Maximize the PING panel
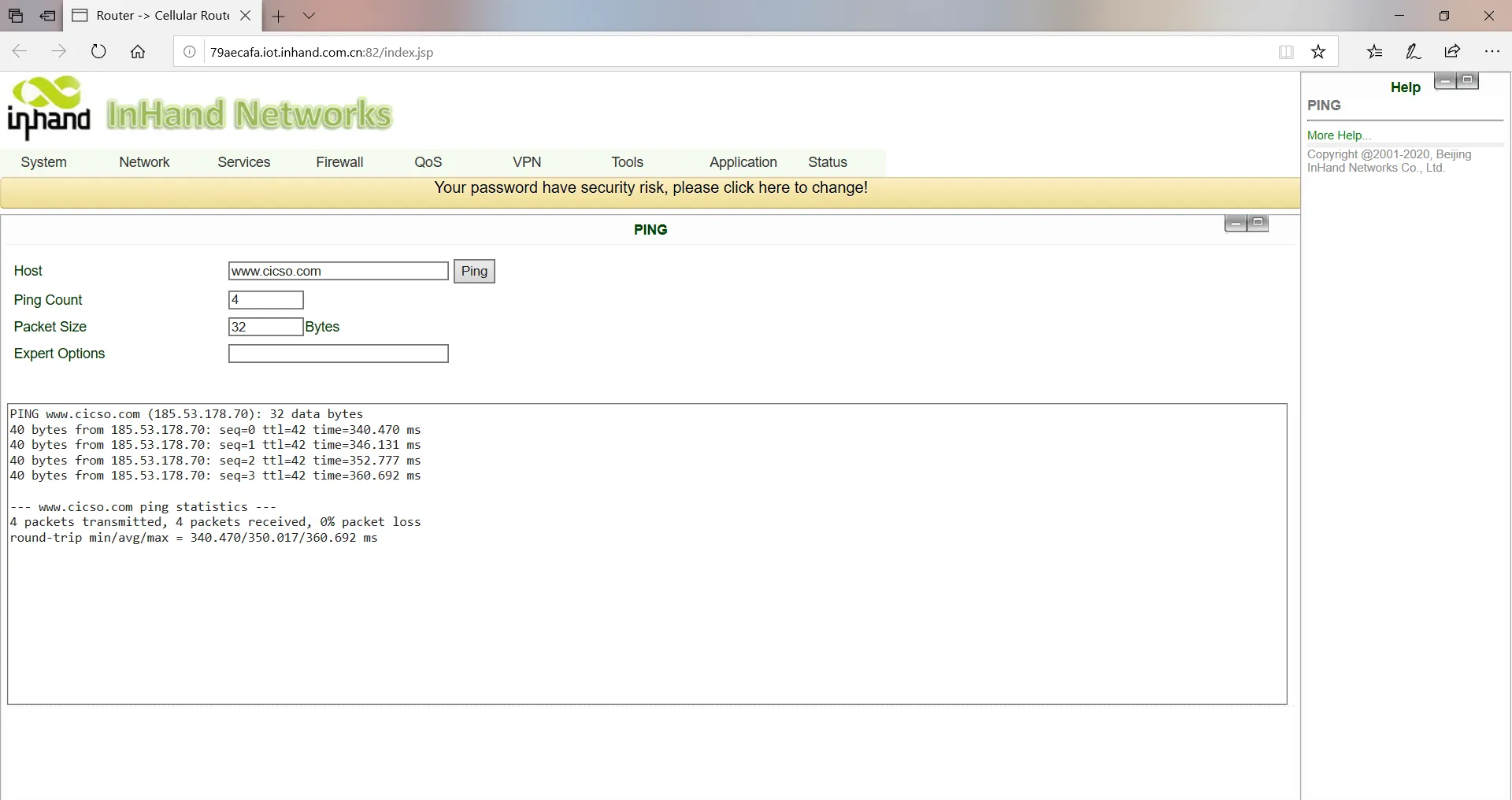1512x800 pixels. tap(1258, 223)
